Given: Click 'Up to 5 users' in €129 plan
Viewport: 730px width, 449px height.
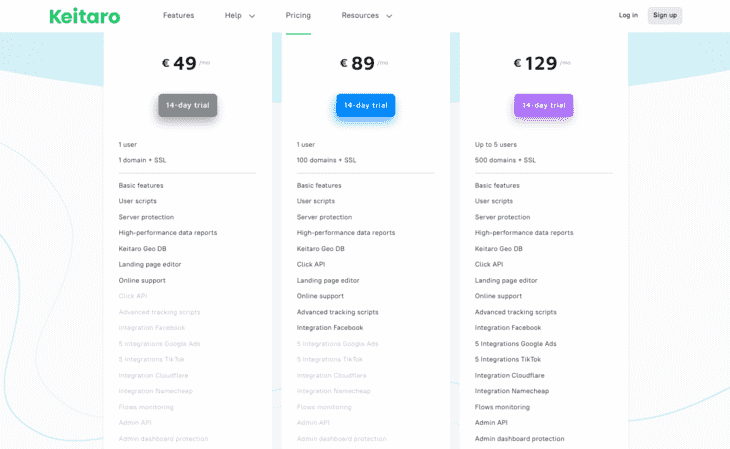Looking at the screenshot, I should pos(496,144).
